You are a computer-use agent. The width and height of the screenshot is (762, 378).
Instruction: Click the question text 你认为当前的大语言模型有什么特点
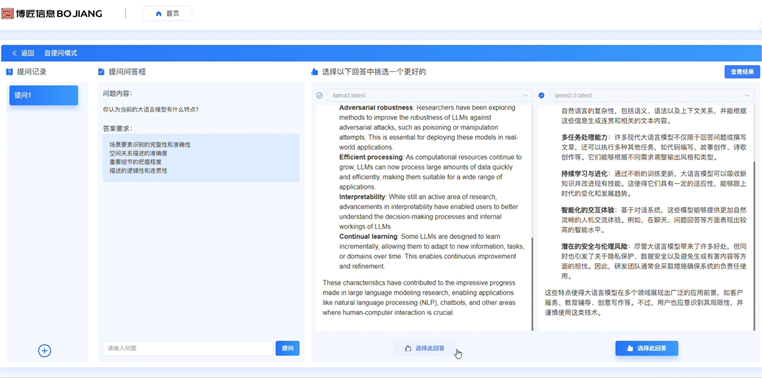[x=151, y=109]
